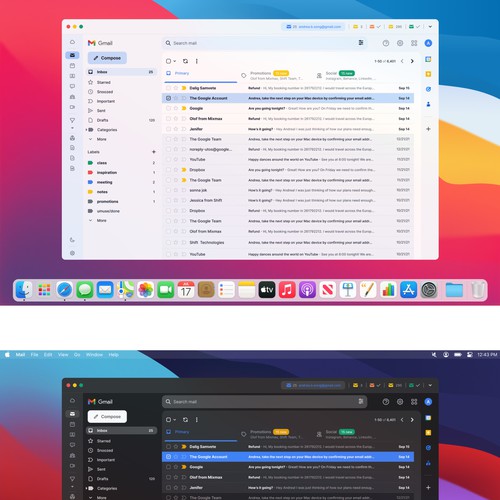Click the video camera icon in the light window's left rail
500x500 pixels.
(x=72, y=107)
